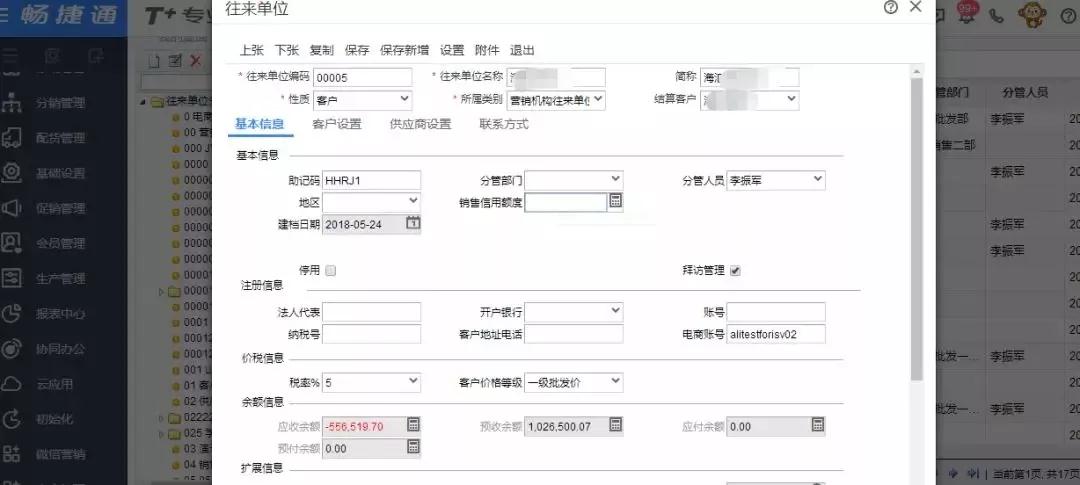Expand the 客户价格等级 dropdown
Image resolution: width=1080 pixels, height=485 pixels.
(615, 382)
